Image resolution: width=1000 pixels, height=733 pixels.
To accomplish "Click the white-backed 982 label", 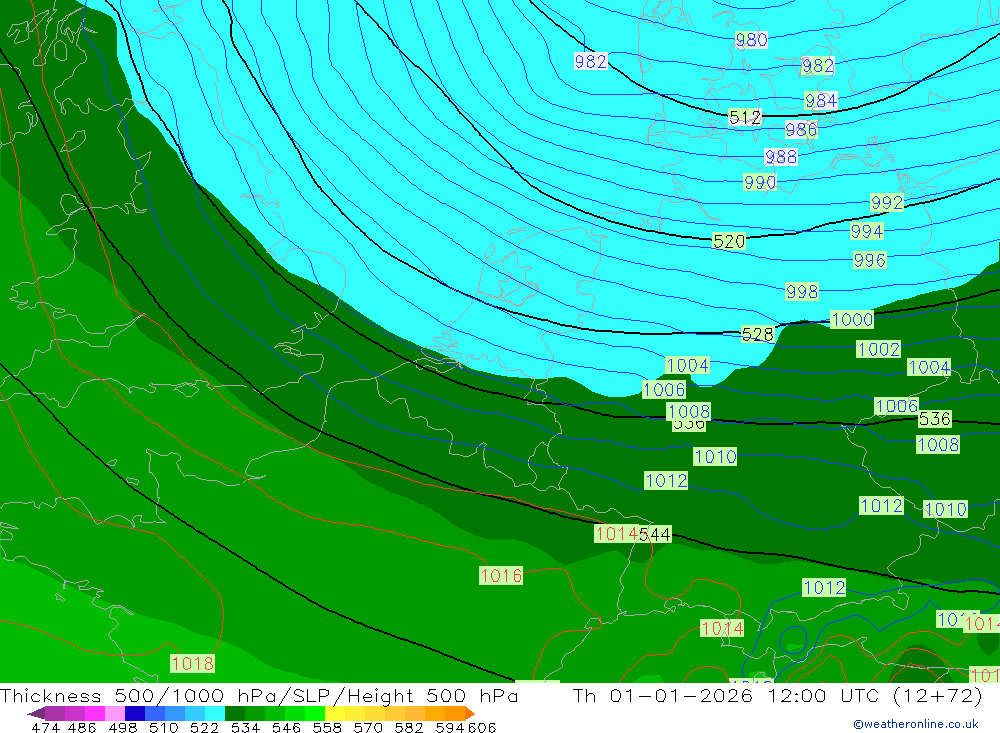I will pyautogui.click(x=591, y=61).
